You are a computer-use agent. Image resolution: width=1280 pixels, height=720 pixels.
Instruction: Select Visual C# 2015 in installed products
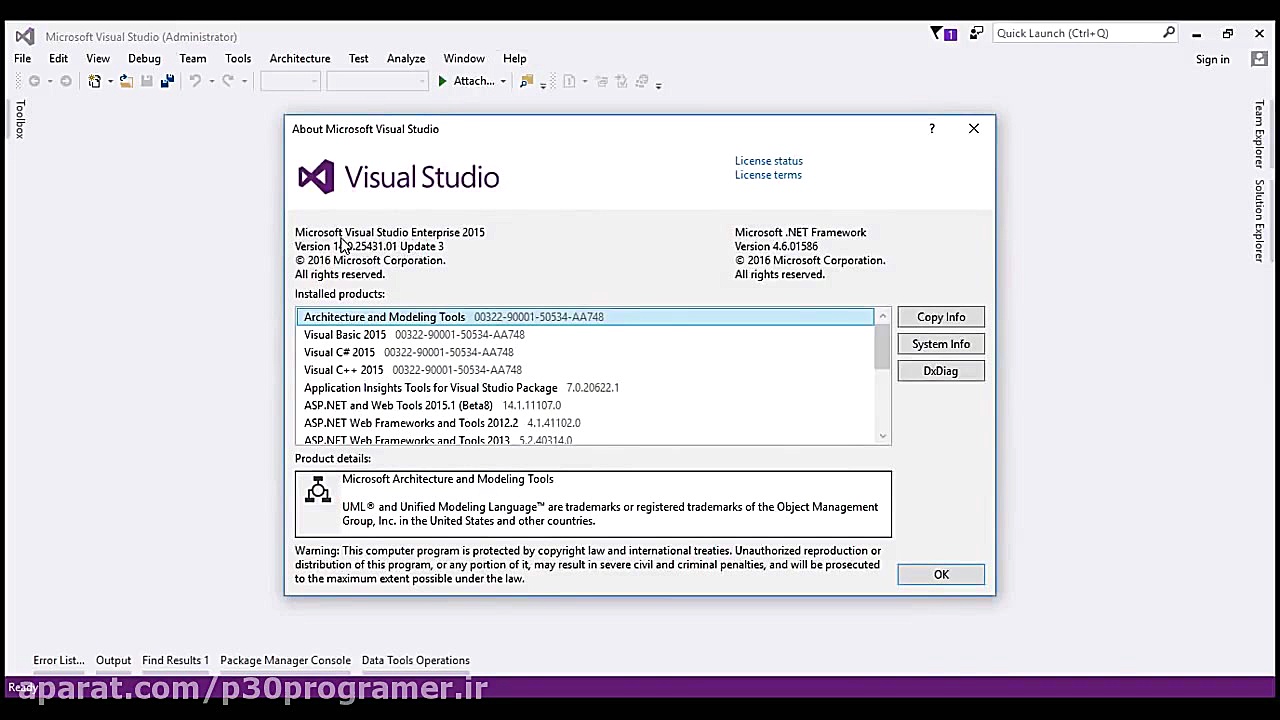pyautogui.click(x=585, y=352)
